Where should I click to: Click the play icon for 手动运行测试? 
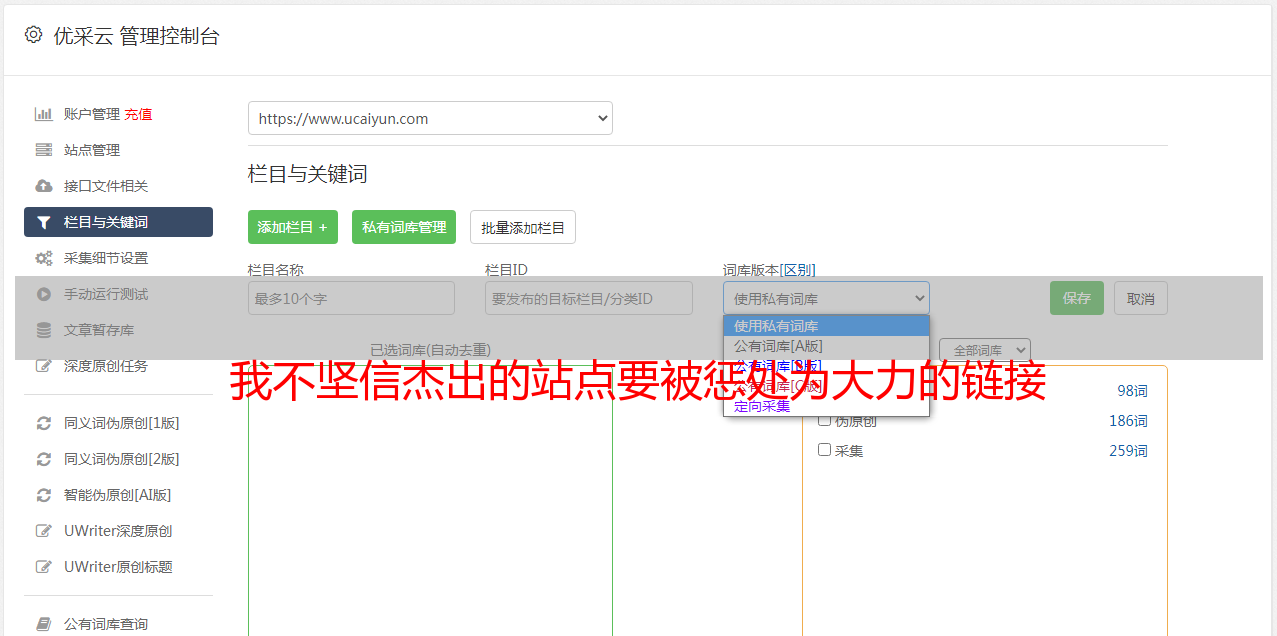(x=44, y=294)
